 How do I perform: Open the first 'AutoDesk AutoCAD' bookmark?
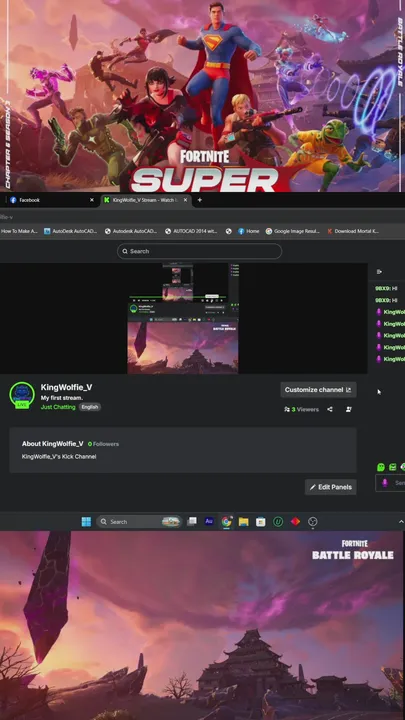pyautogui.click(x=71, y=231)
